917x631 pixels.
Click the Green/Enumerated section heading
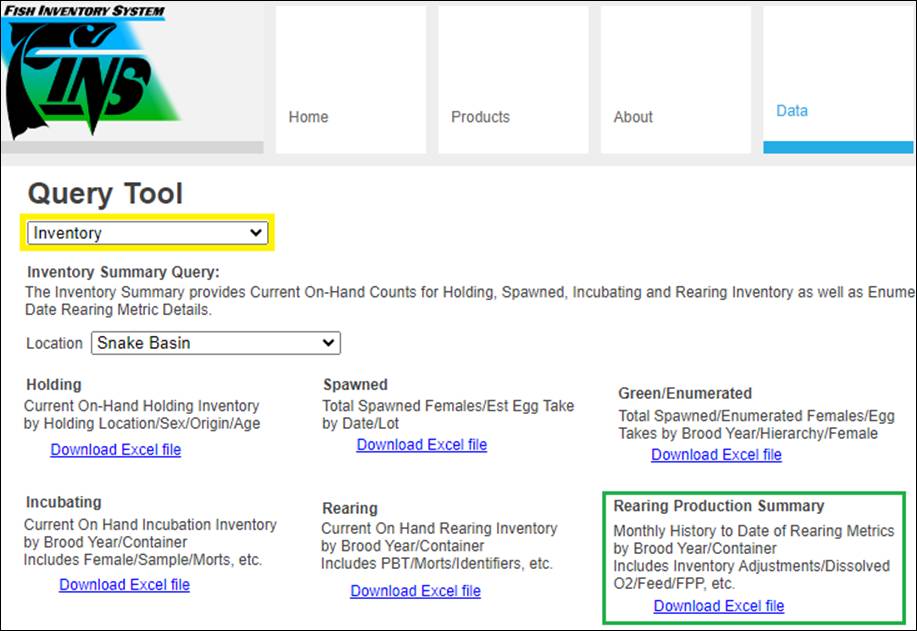[x=685, y=394]
